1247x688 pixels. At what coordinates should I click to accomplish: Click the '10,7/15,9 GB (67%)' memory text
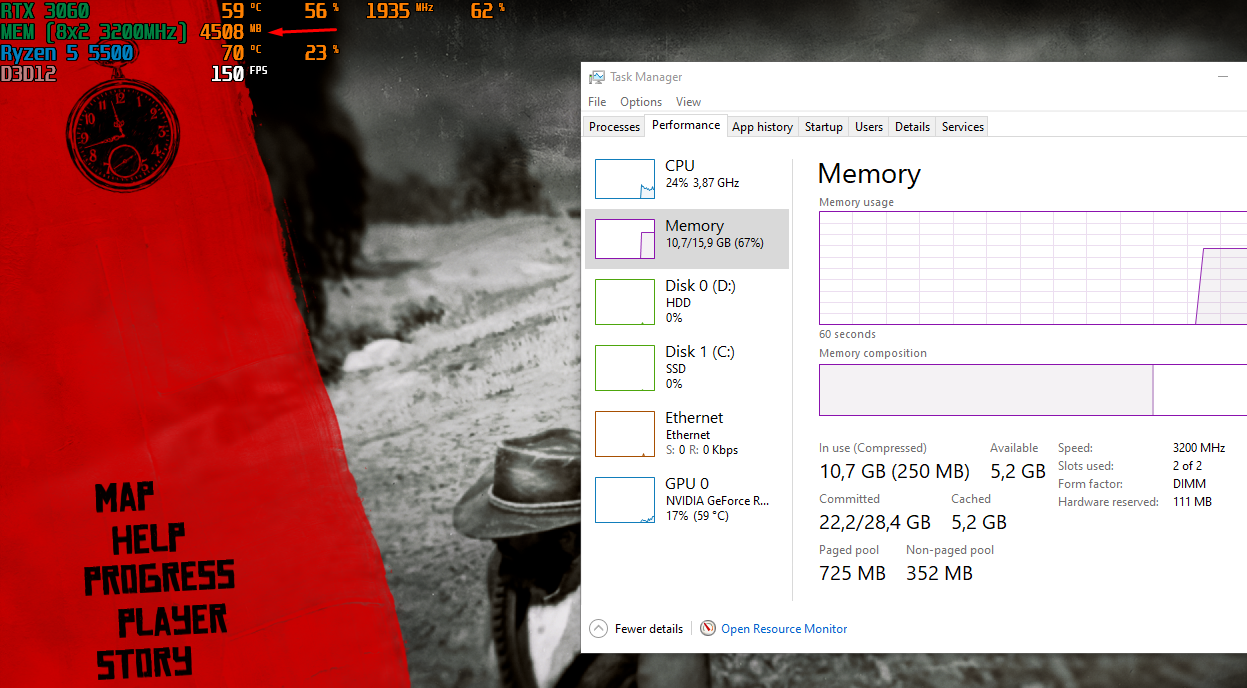click(715, 243)
